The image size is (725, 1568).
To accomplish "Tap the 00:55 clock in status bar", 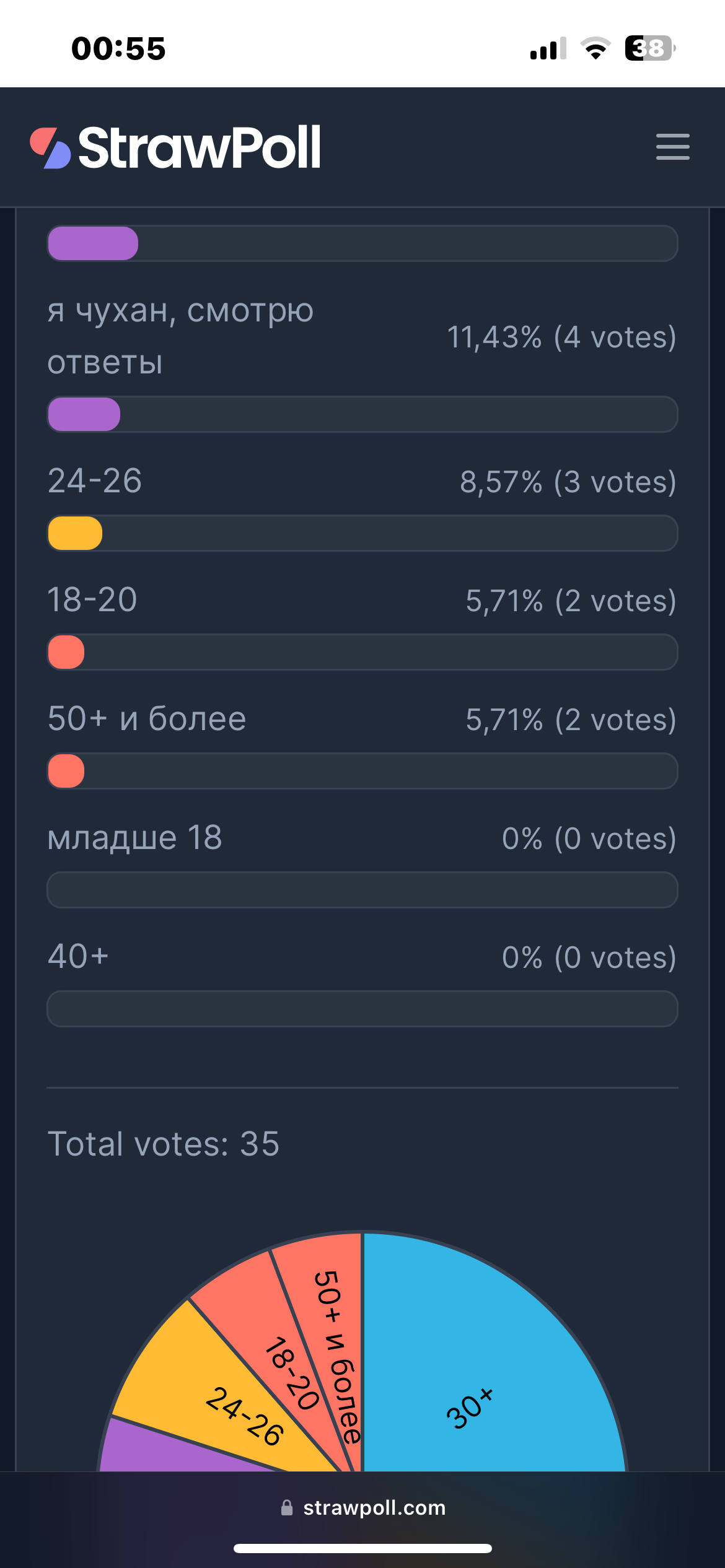I will [118, 48].
